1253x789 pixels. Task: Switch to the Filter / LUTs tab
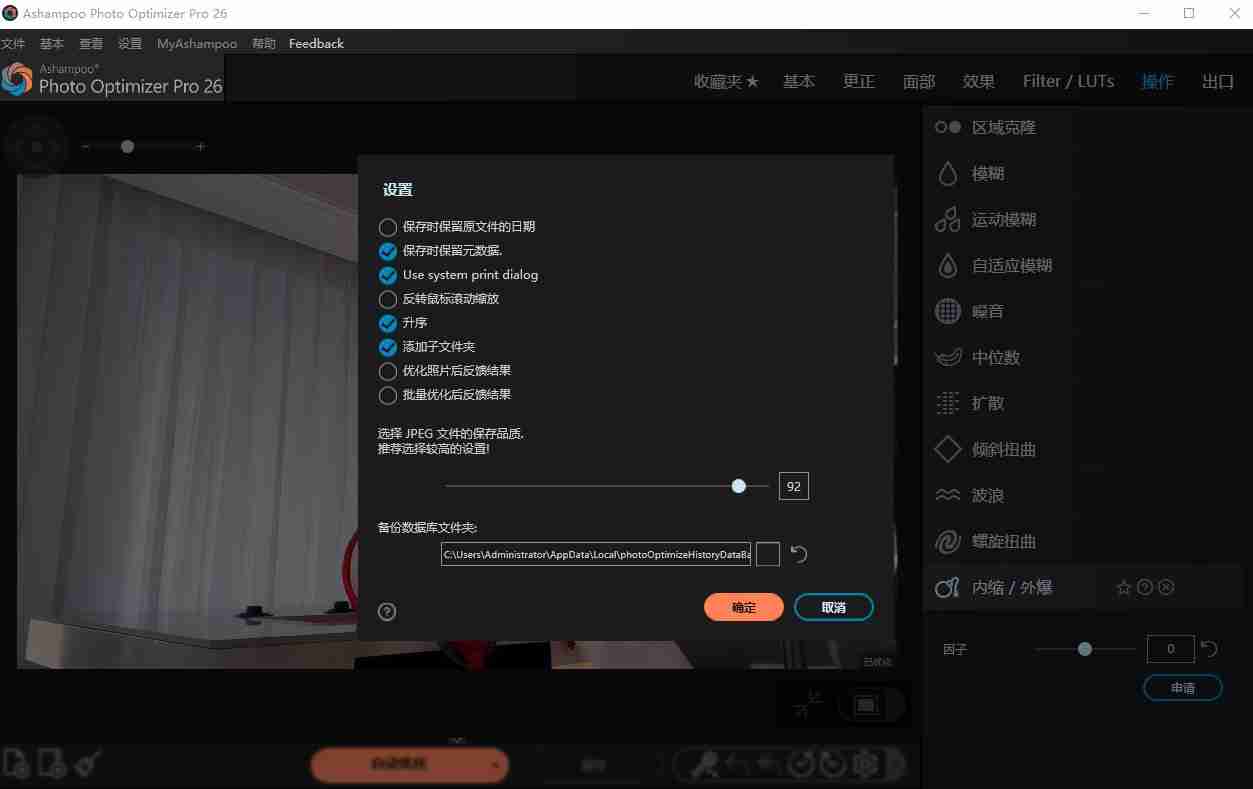click(1068, 82)
